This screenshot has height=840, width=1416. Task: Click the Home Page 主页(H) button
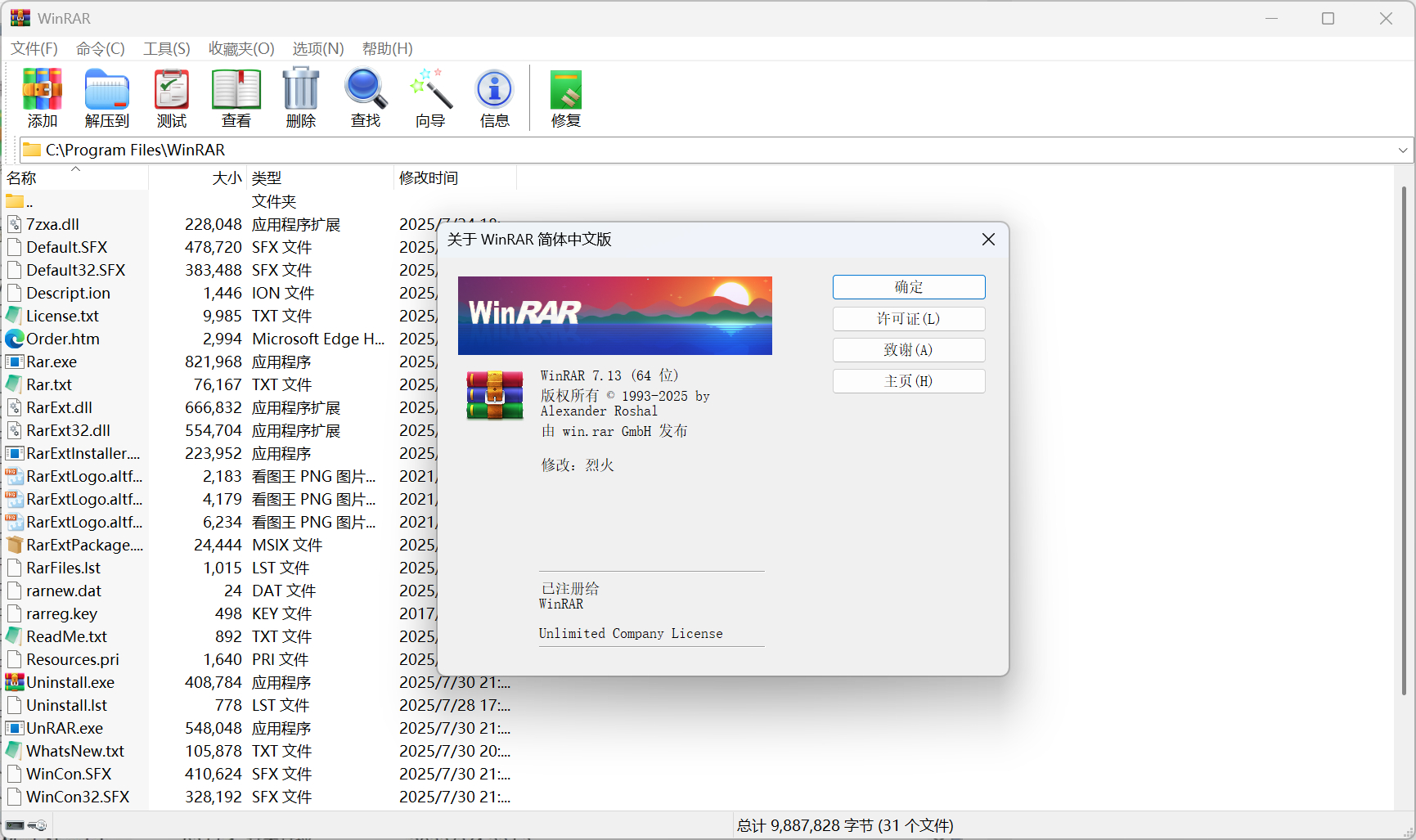[x=909, y=381]
